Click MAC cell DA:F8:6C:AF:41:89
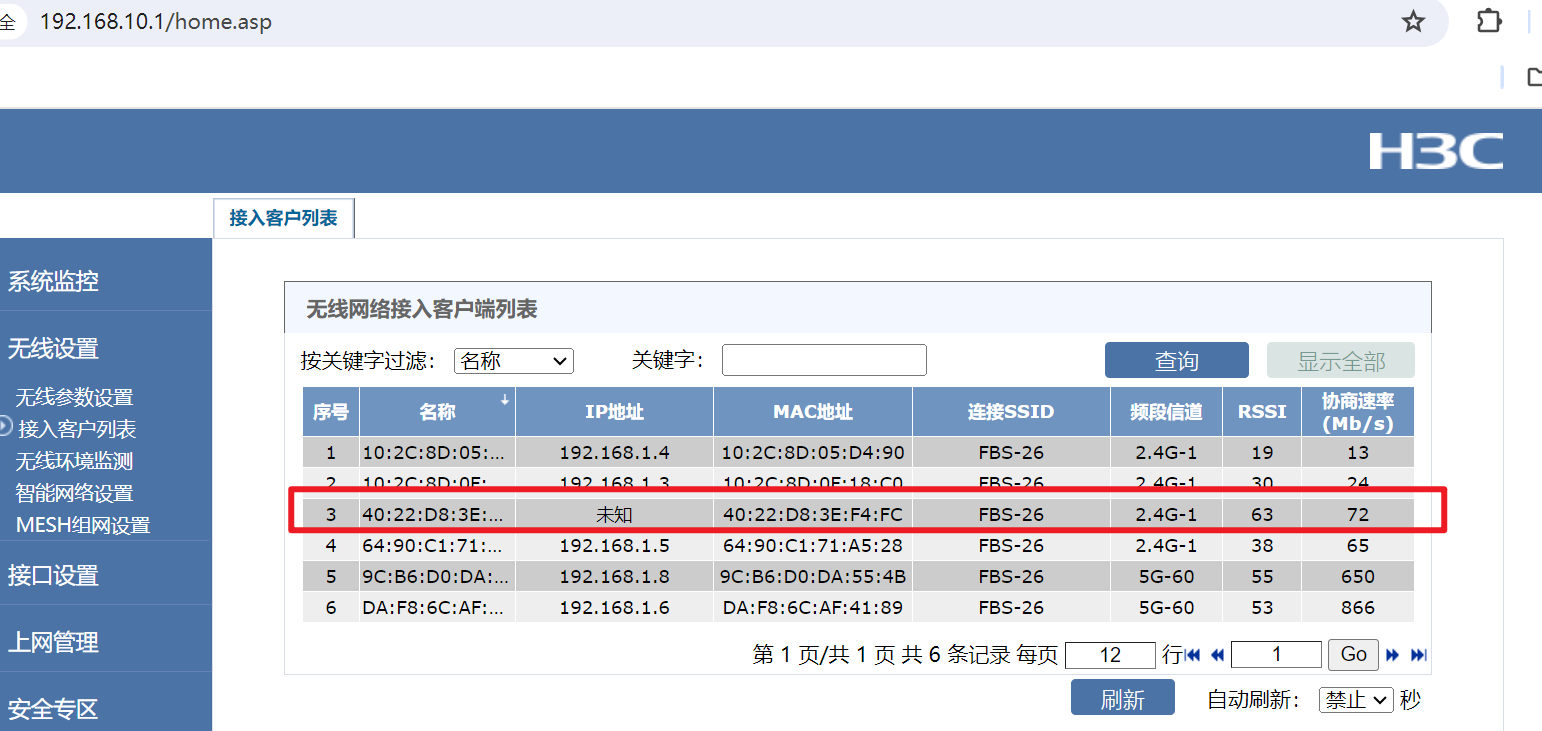This screenshot has height=731, width=1542. coord(813,608)
